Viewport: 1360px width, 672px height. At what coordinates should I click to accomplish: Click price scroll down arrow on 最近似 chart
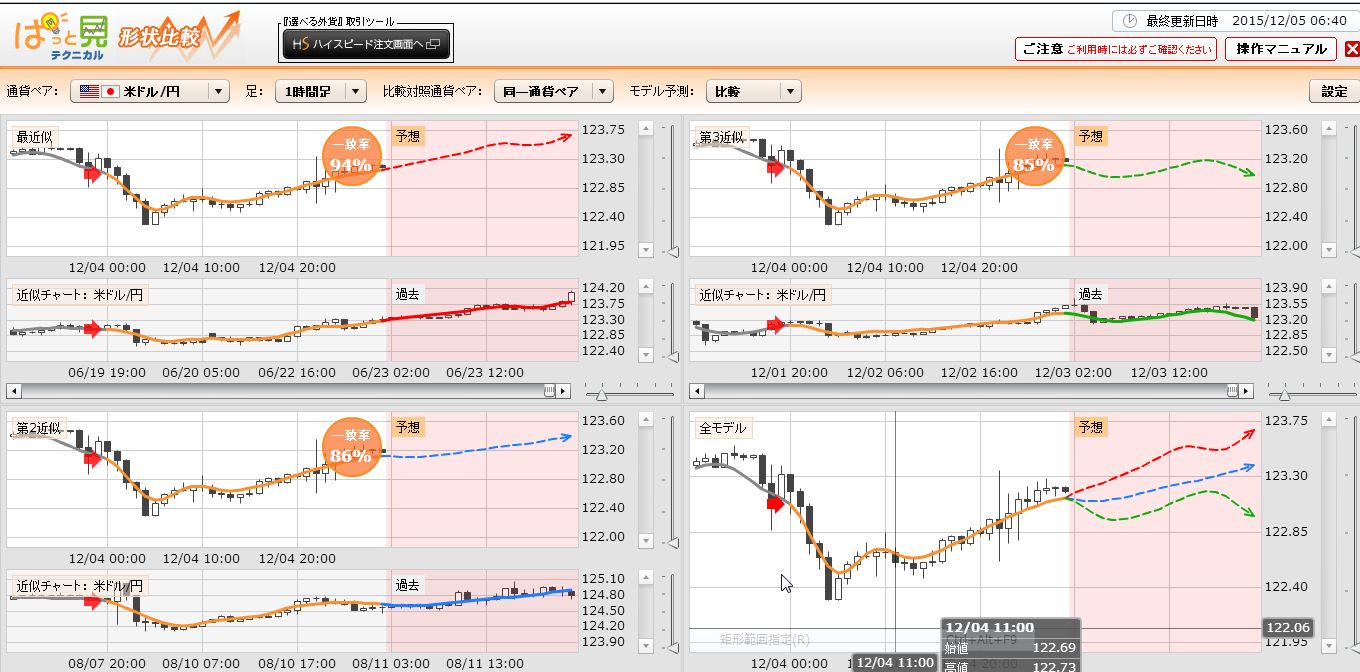pos(645,249)
